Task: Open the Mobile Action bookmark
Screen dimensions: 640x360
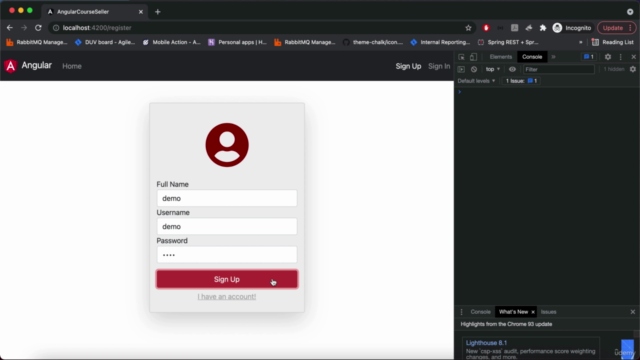Action: (x=171, y=42)
